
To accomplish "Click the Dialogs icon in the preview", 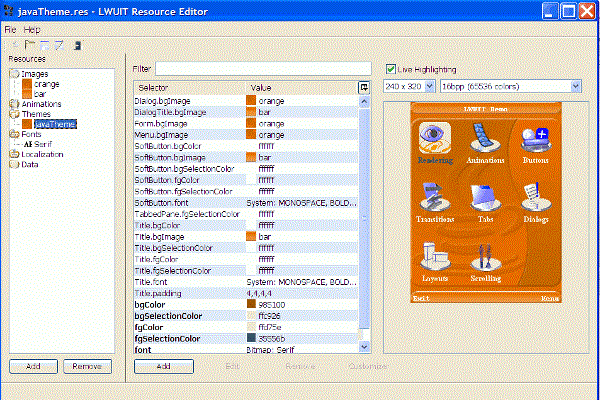I will tap(535, 198).
